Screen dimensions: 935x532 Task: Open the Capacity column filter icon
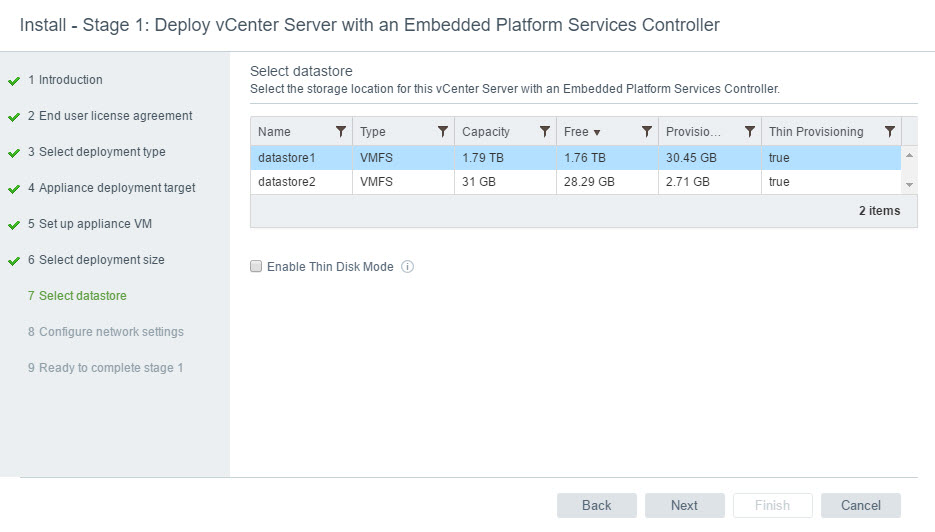click(545, 132)
